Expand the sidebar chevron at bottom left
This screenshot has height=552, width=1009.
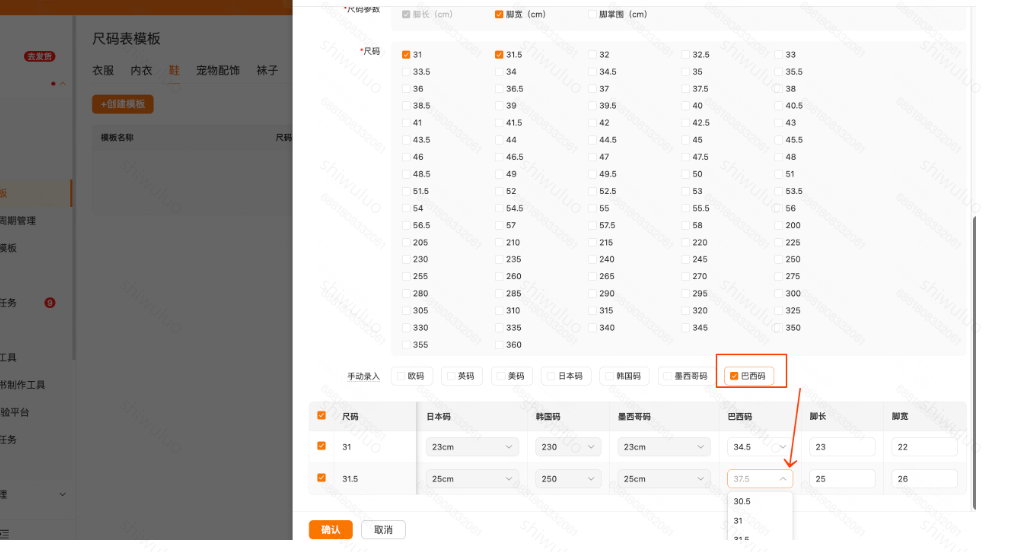click(x=63, y=494)
